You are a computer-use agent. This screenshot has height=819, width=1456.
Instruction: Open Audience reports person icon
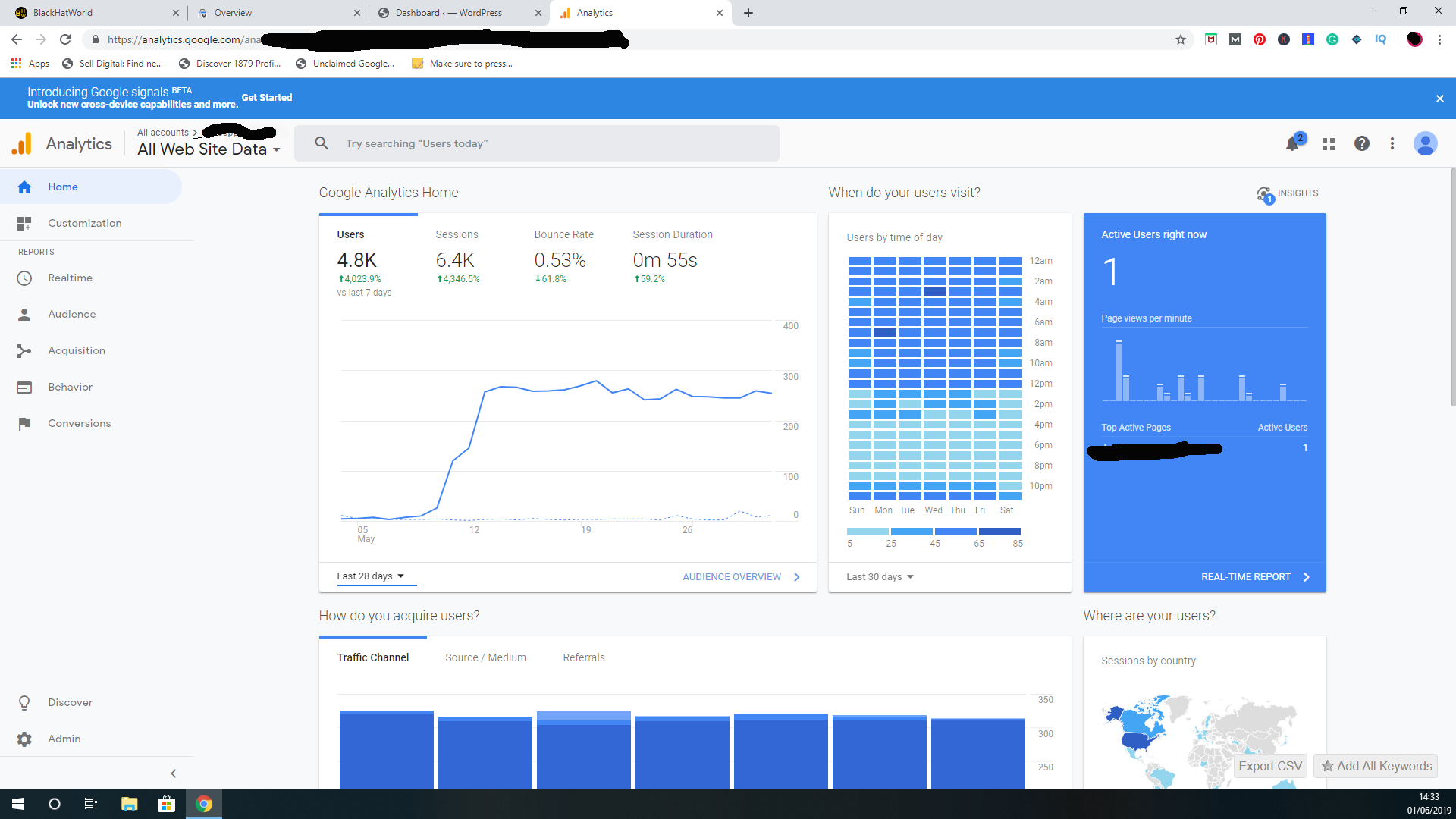click(24, 315)
